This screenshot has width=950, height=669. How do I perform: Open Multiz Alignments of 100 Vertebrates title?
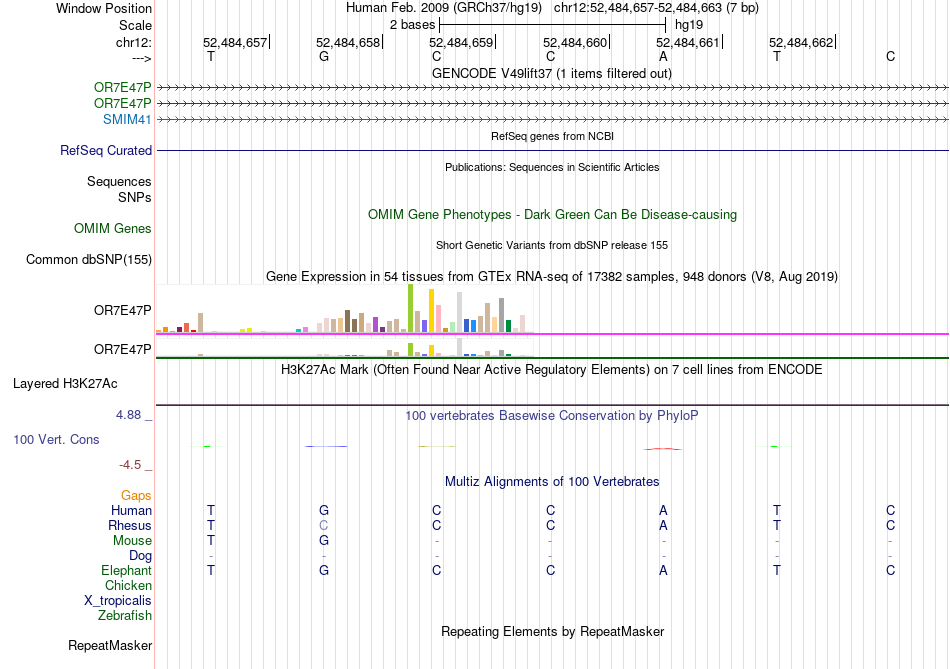point(552,482)
